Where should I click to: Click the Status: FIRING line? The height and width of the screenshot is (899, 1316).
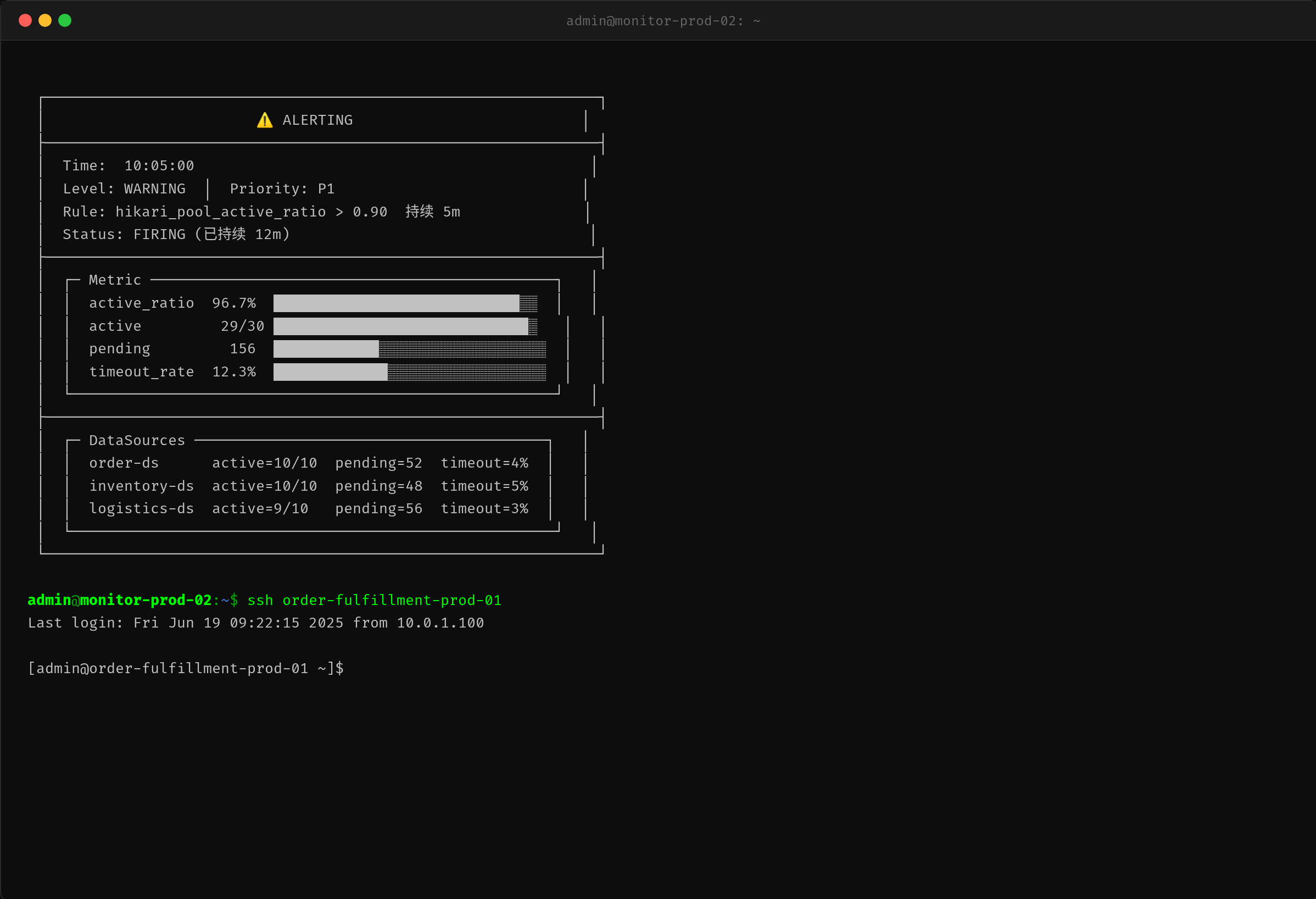(x=176, y=234)
